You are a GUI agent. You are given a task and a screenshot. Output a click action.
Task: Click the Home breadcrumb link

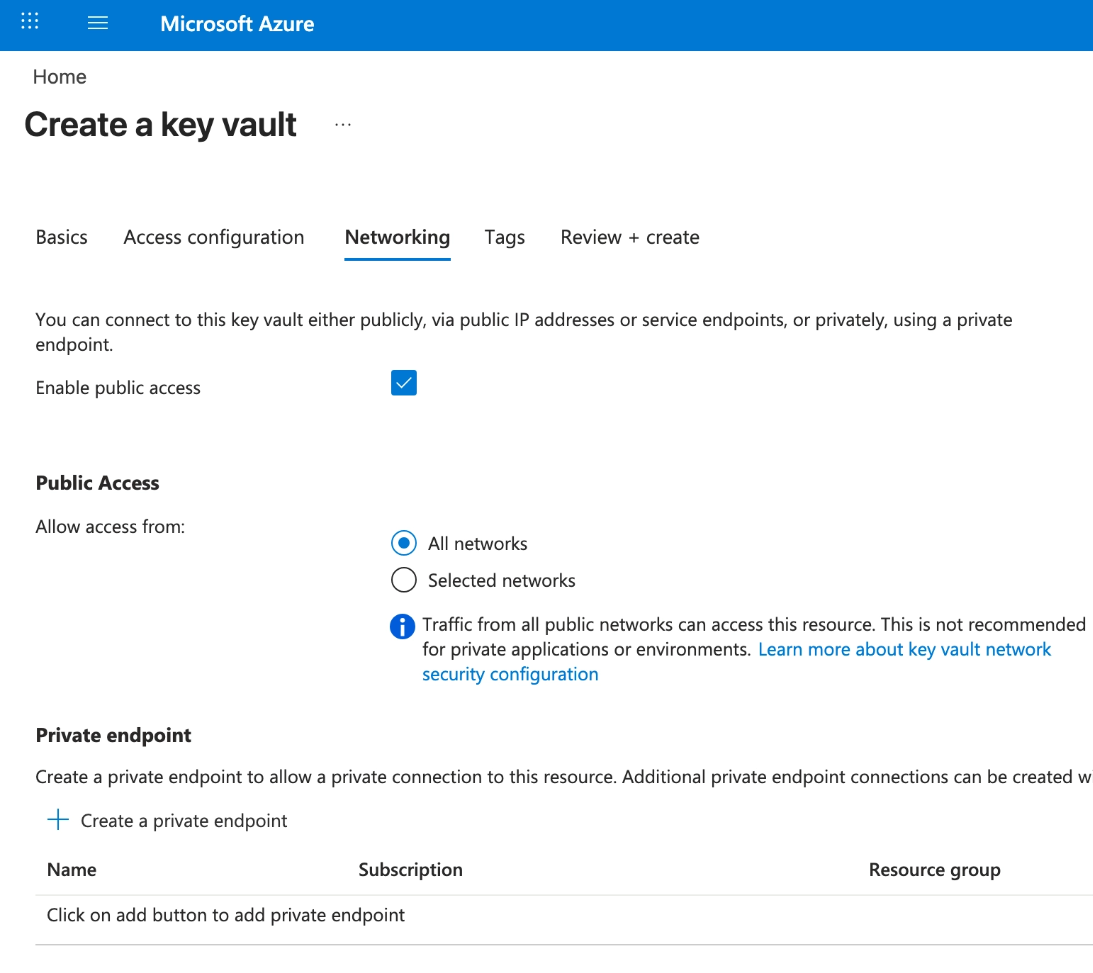coord(59,77)
